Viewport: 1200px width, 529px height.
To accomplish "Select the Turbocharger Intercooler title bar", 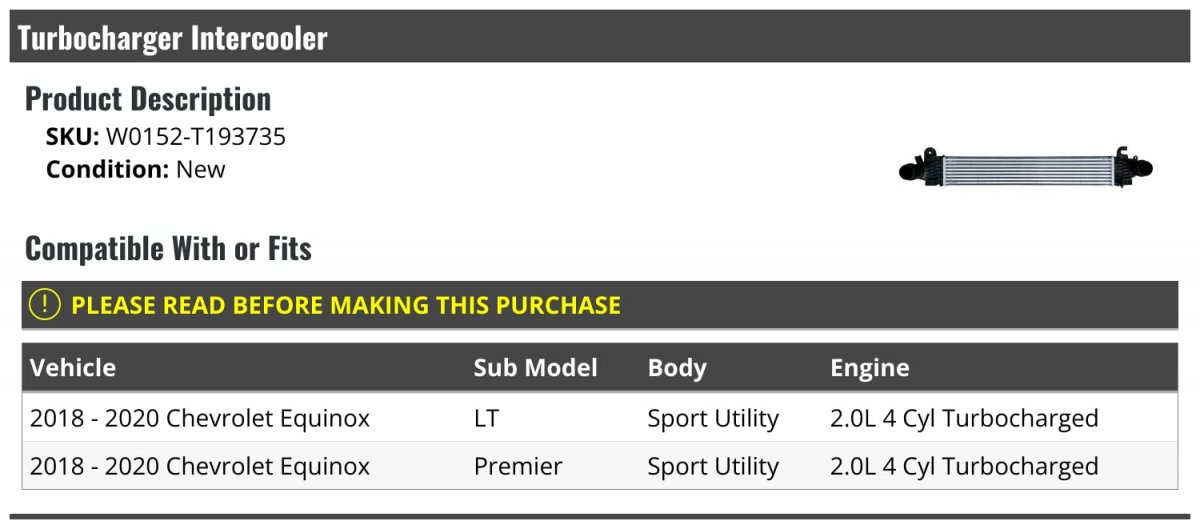I will [x=600, y=37].
